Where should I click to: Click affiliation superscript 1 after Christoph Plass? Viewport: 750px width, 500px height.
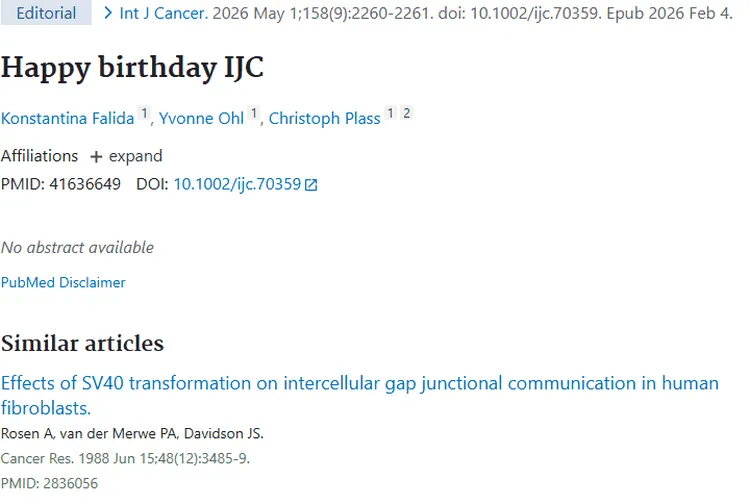391,115
